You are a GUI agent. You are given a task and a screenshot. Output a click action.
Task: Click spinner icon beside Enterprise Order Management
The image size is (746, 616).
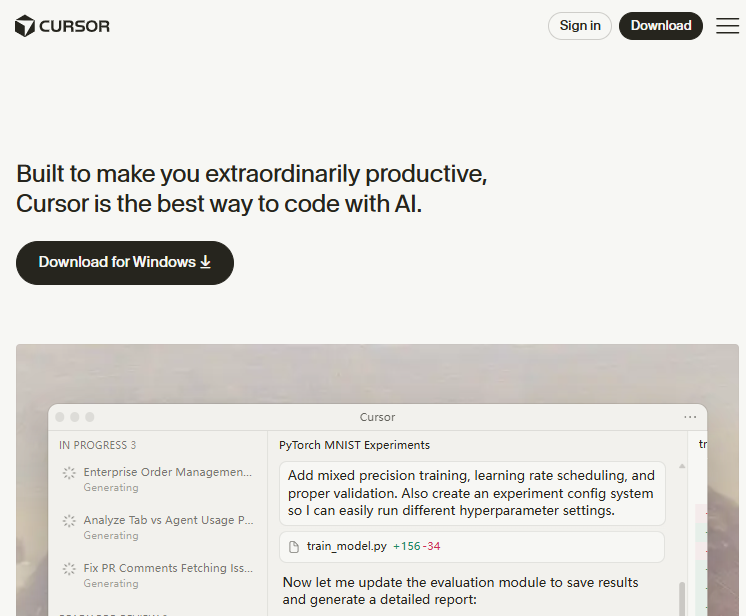(69, 473)
